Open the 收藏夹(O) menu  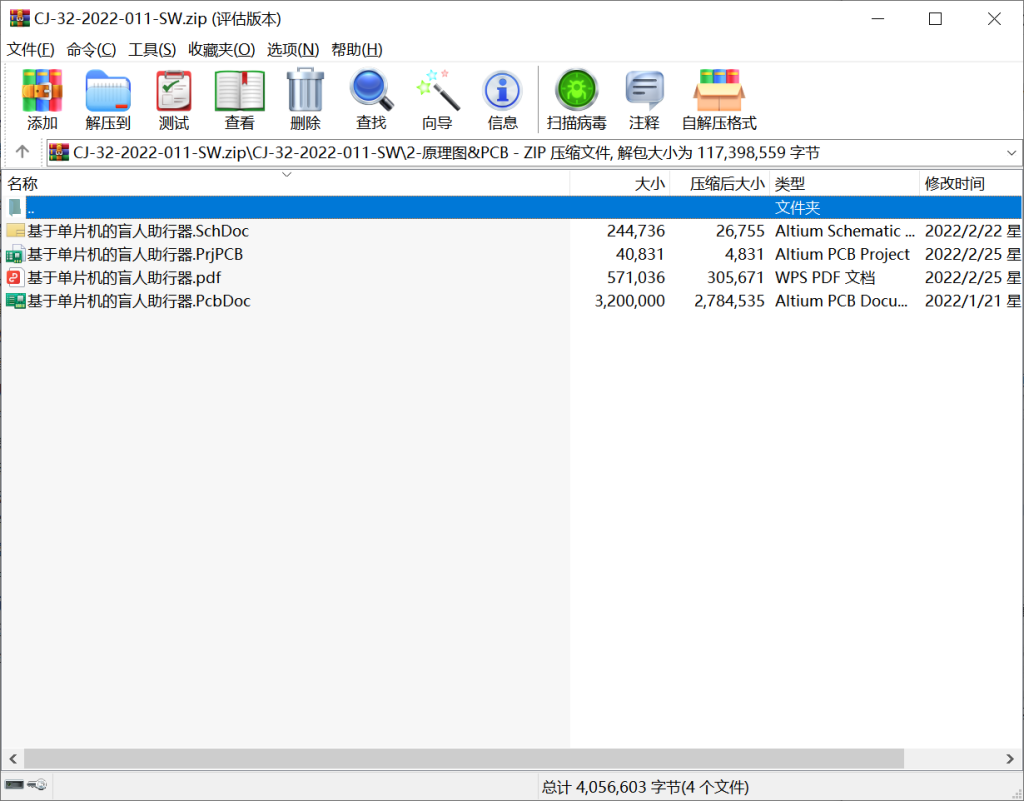pos(221,49)
